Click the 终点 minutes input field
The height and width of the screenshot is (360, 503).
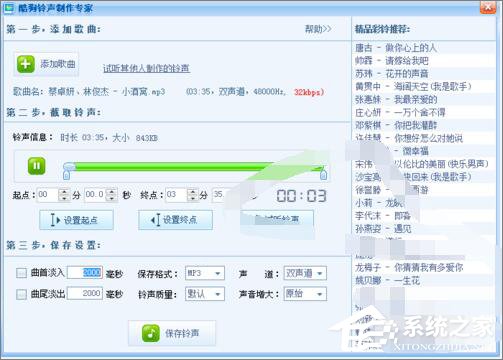click(177, 195)
